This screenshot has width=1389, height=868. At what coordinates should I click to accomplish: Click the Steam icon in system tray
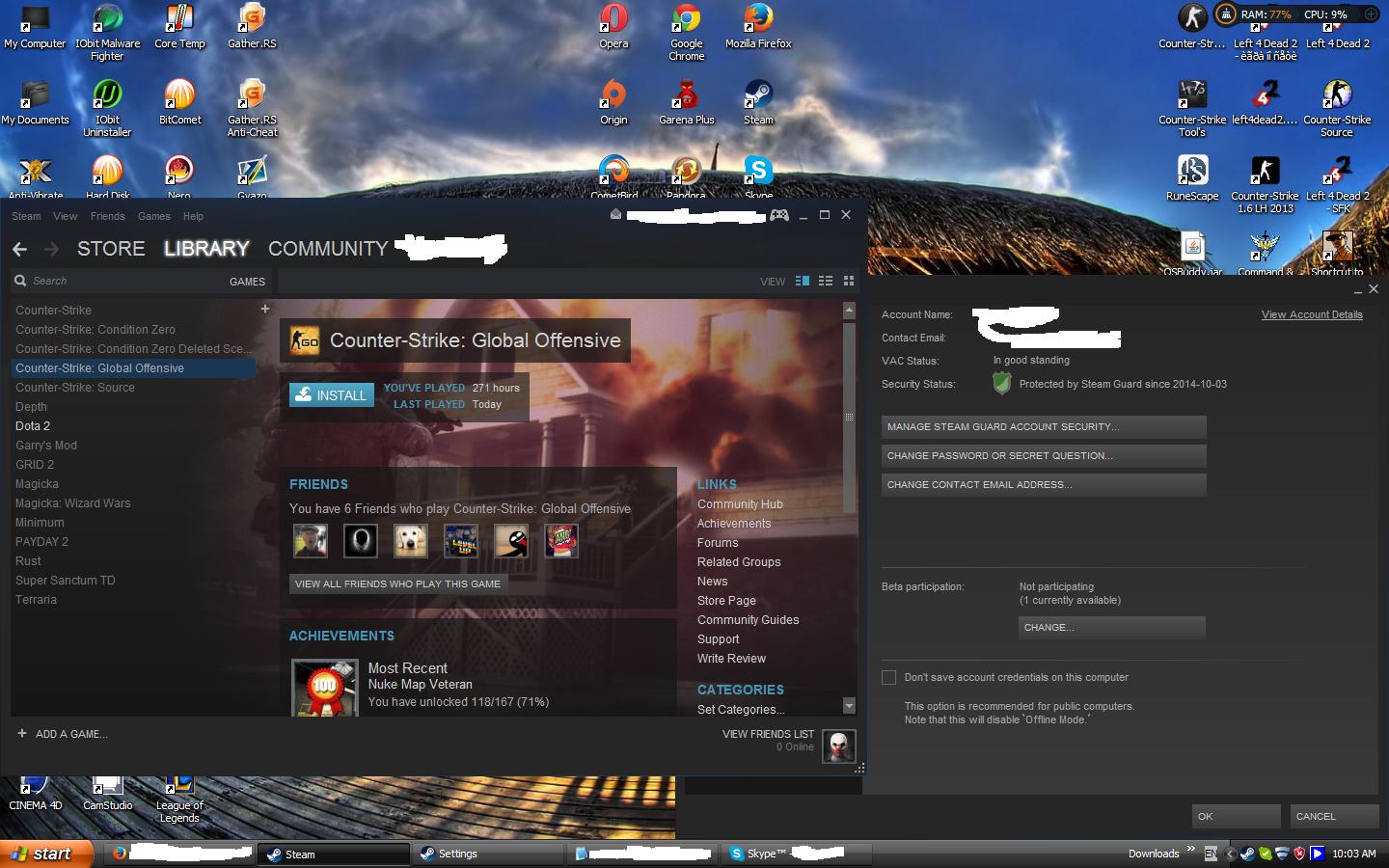pyautogui.click(x=1247, y=854)
